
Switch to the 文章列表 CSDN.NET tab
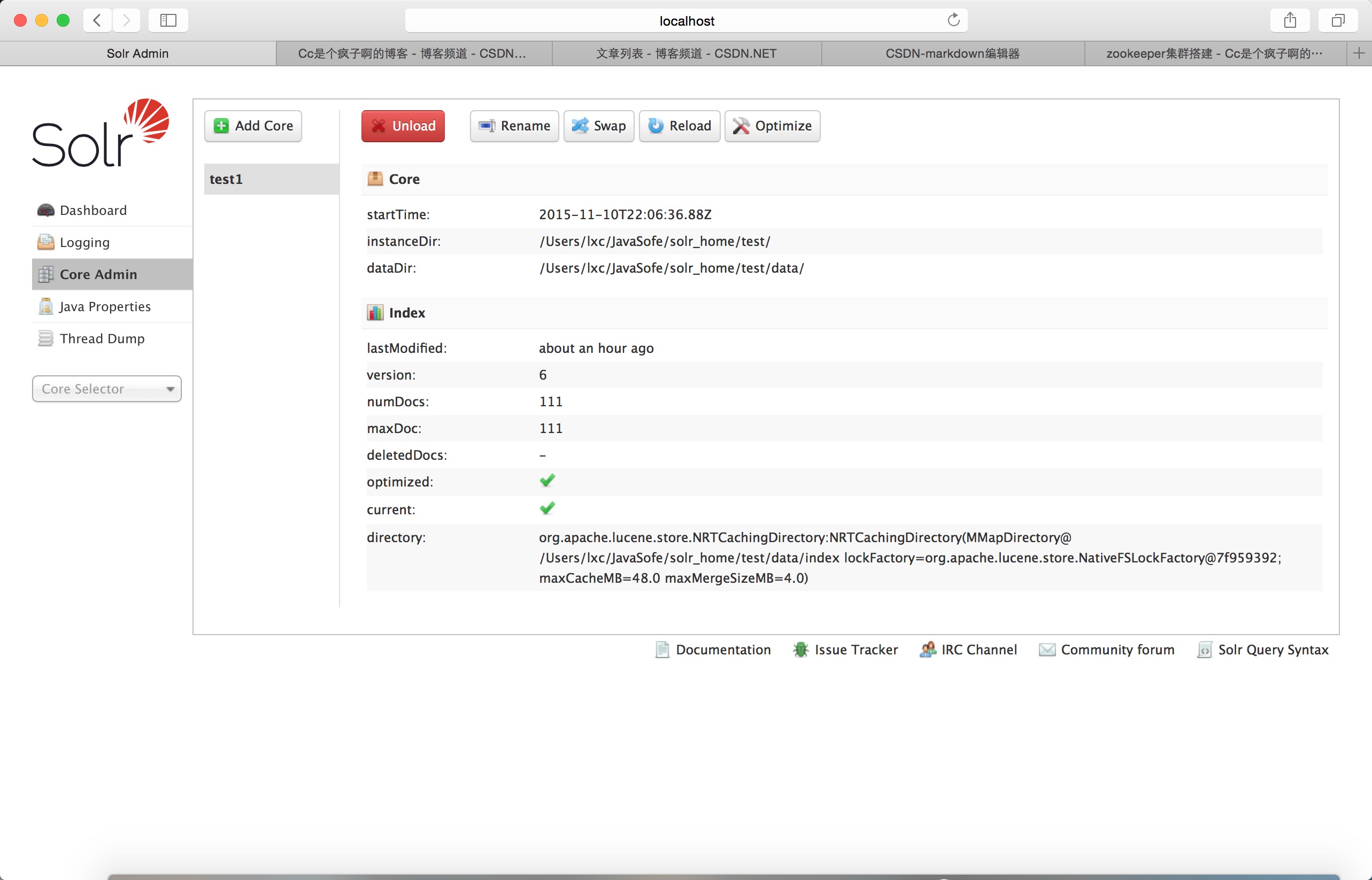point(687,53)
